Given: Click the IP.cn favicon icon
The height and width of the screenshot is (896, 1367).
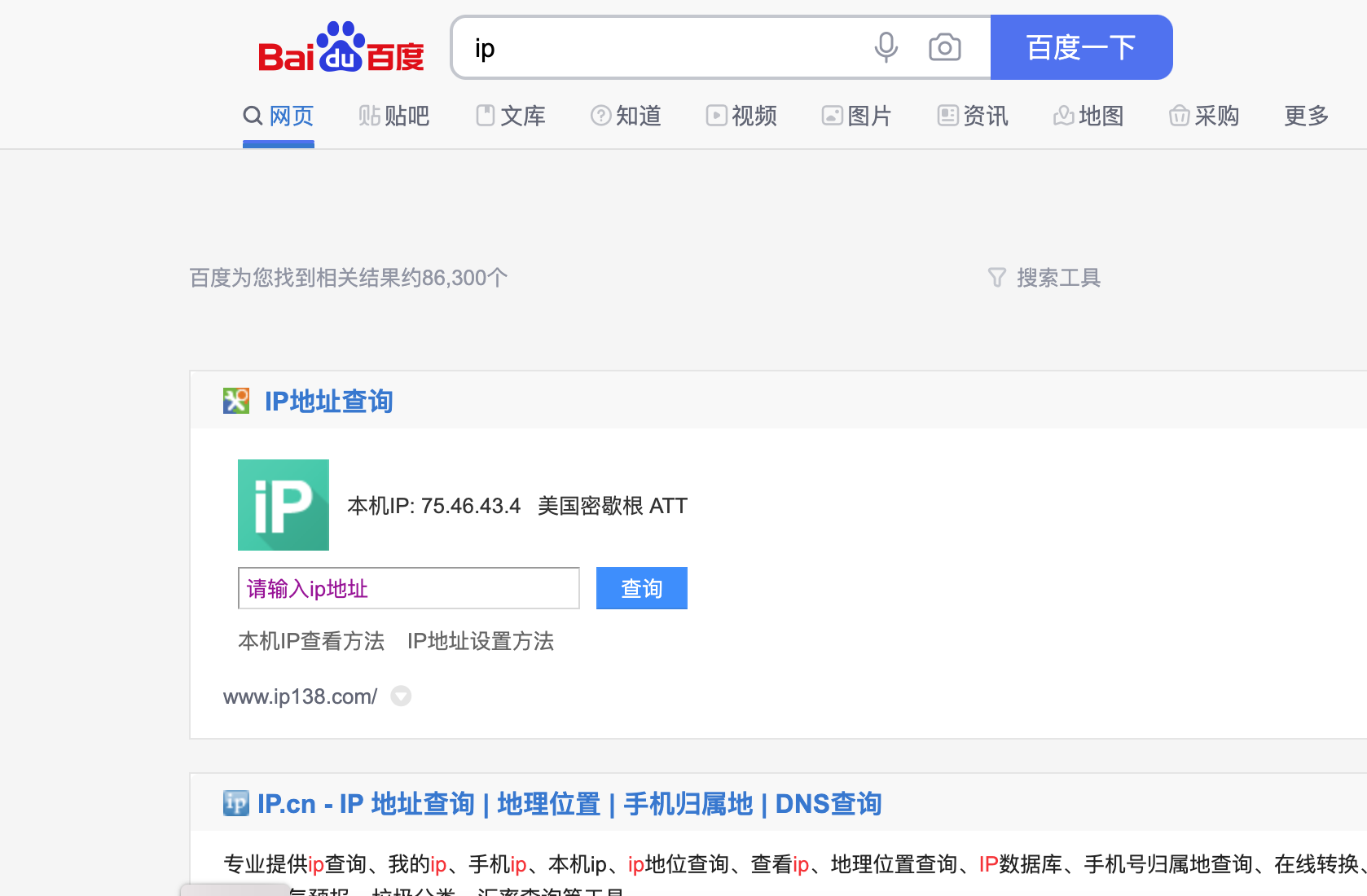Looking at the screenshot, I should coord(236,803).
